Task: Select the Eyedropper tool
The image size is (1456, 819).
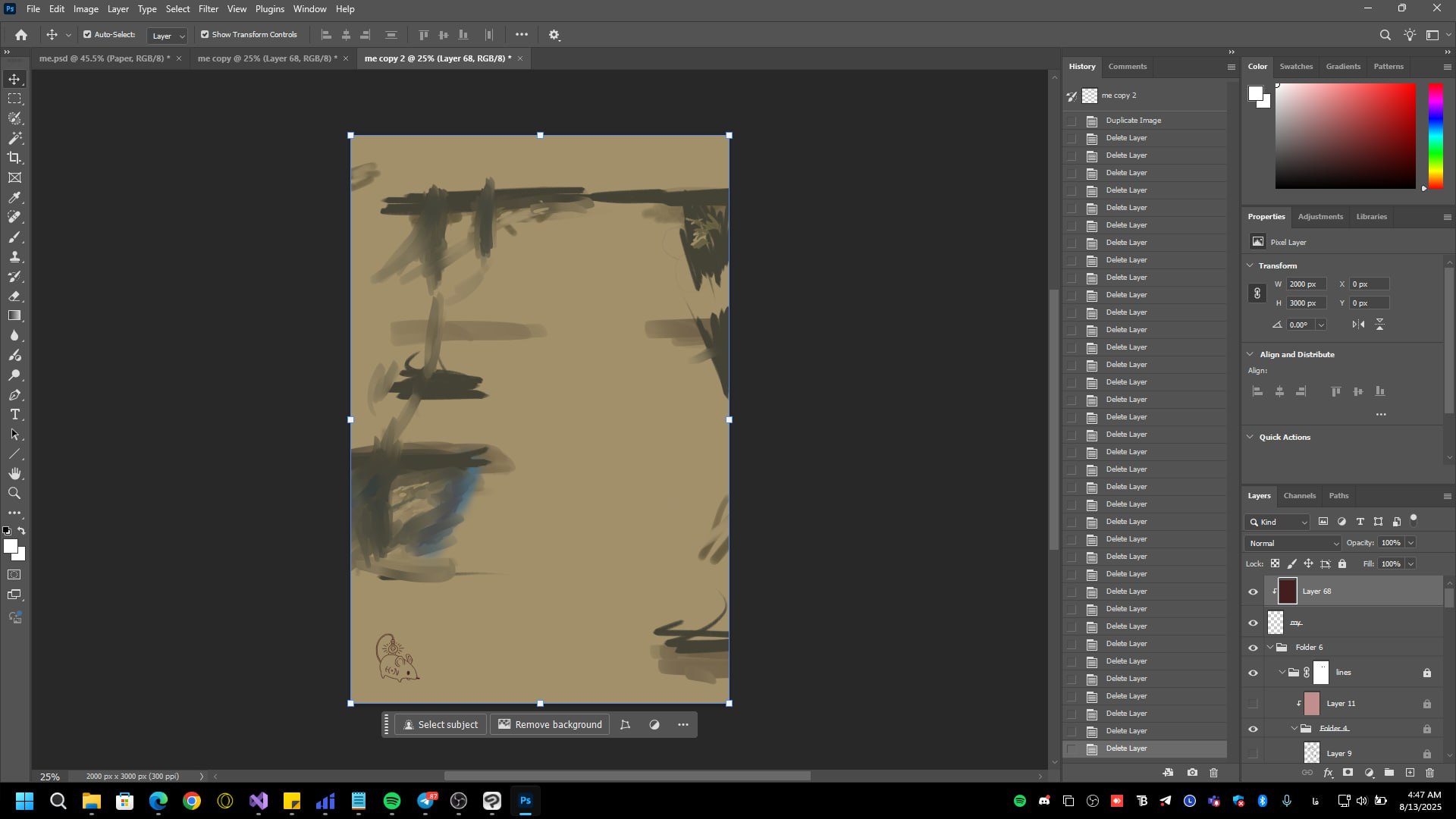Action: [x=14, y=197]
